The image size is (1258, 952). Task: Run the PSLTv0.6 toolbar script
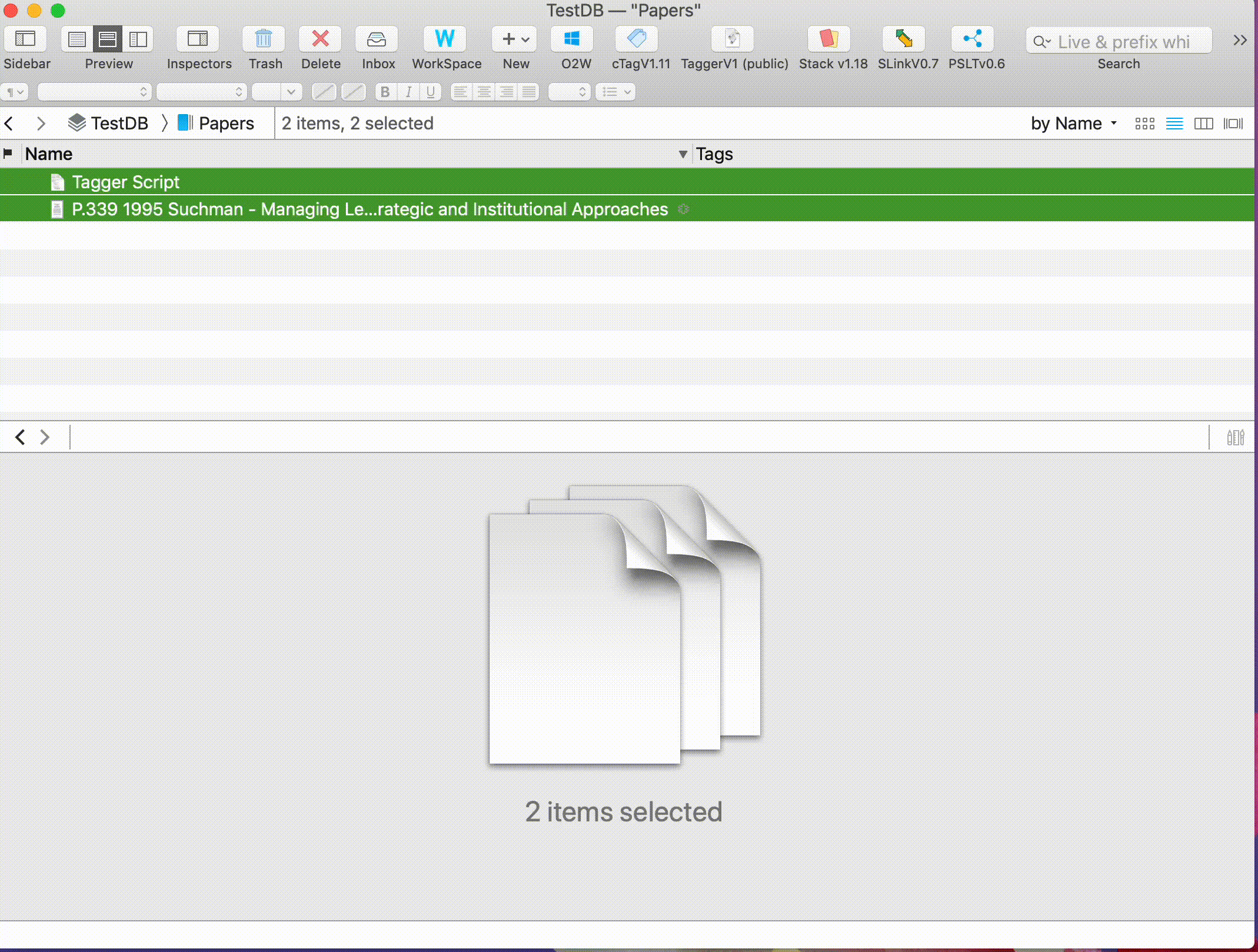pyautogui.click(x=973, y=39)
